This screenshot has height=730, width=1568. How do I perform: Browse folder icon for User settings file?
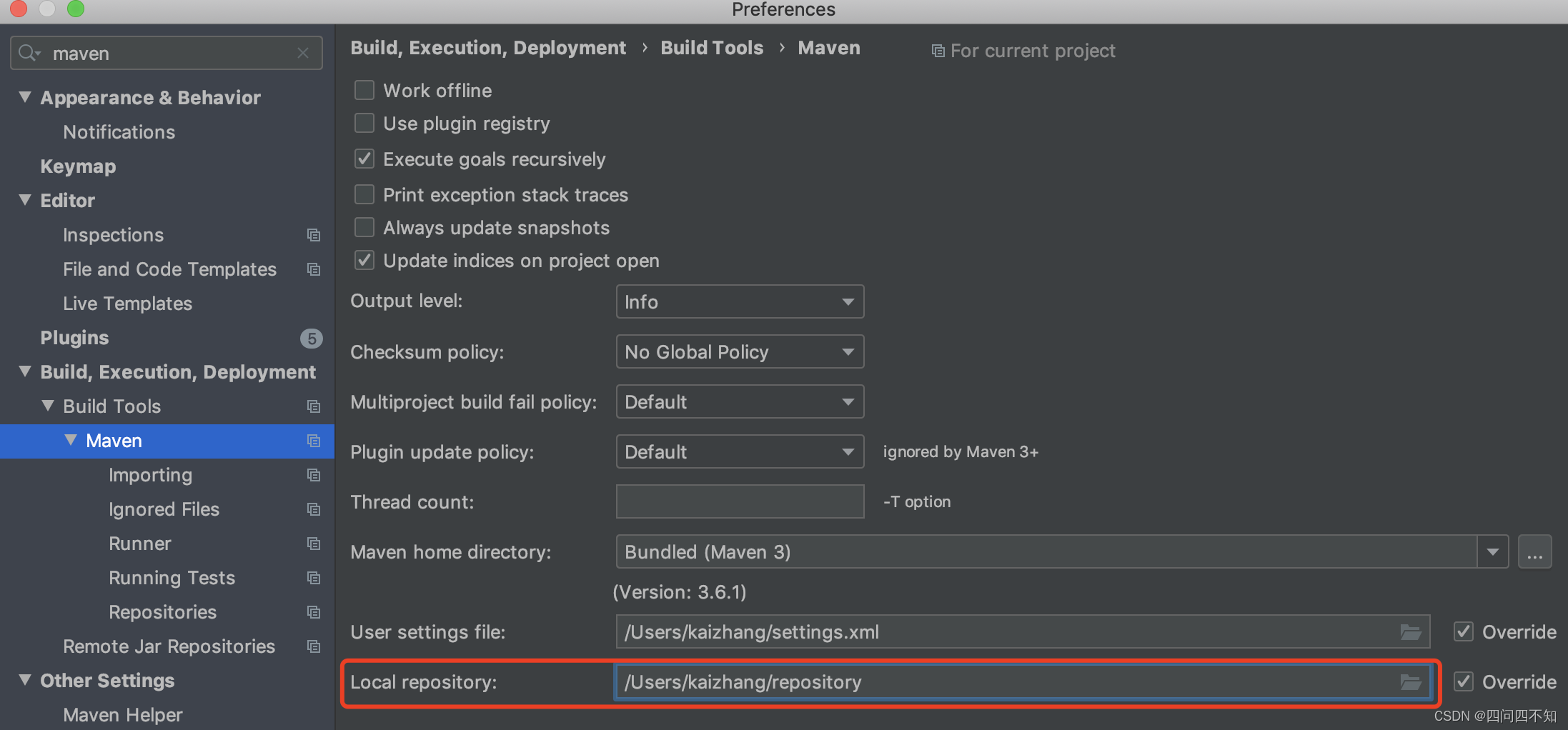pos(1410,632)
